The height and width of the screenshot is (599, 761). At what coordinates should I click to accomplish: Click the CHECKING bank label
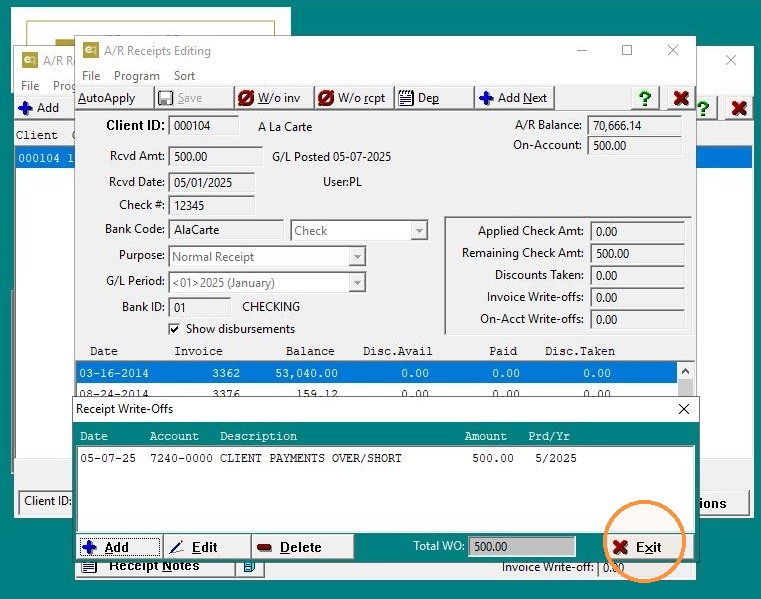click(x=271, y=307)
